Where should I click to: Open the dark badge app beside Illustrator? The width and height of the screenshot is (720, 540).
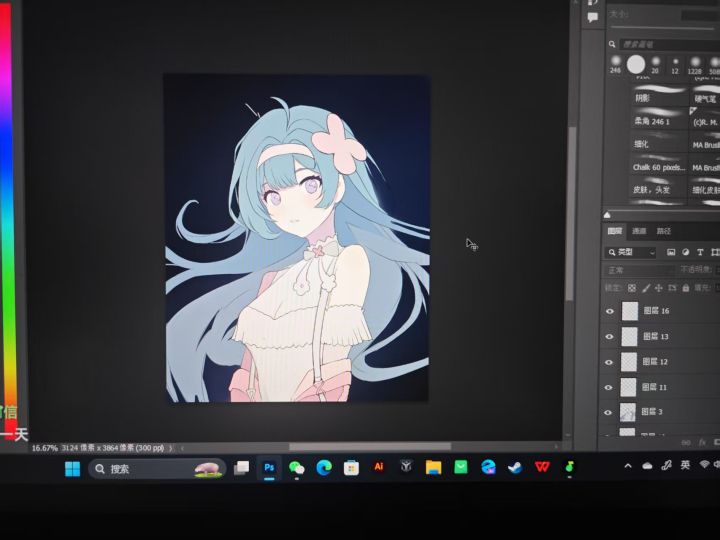(406, 467)
